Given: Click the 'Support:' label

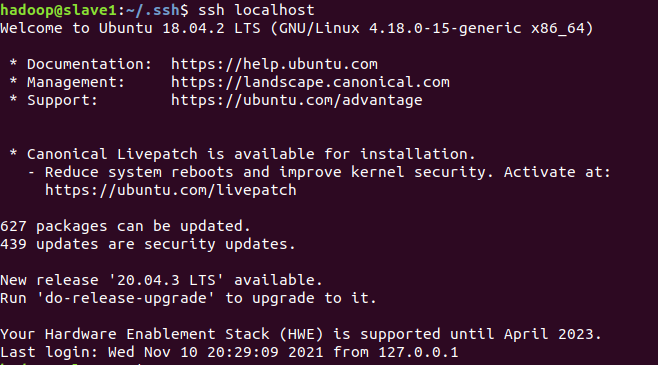Looking at the screenshot, I should point(63,100).
